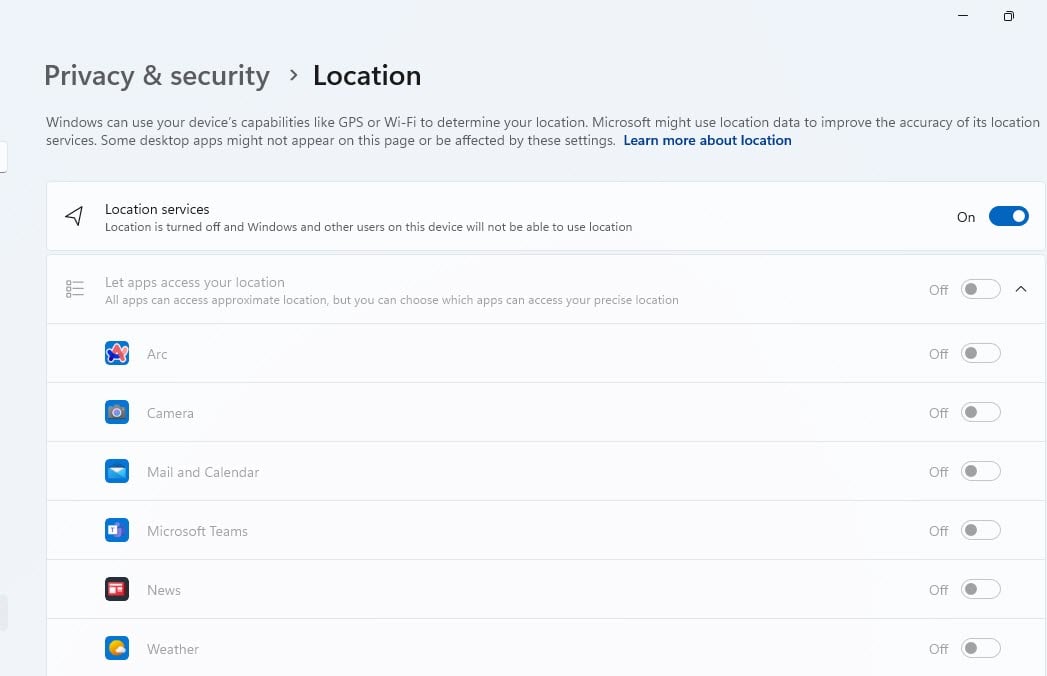Click the Mail and Calendar app icon
1047x676 pixels.
[117, 472]
